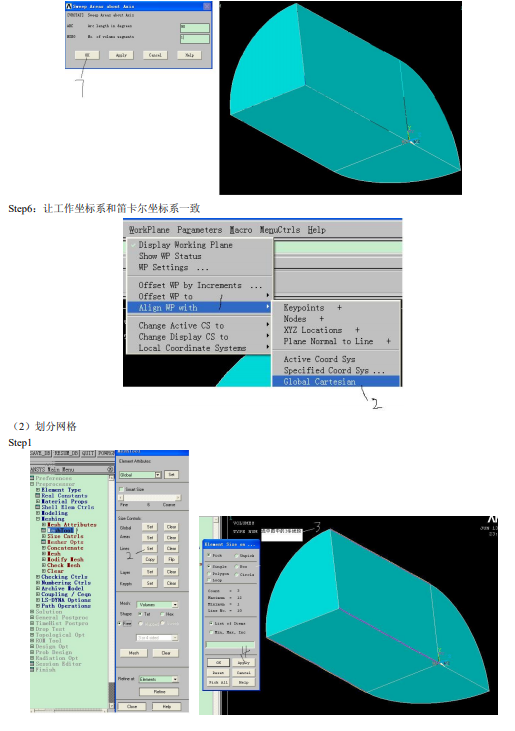
Task: Click the pick list input field
Action: pyautogui.click(x=230, y=645)
